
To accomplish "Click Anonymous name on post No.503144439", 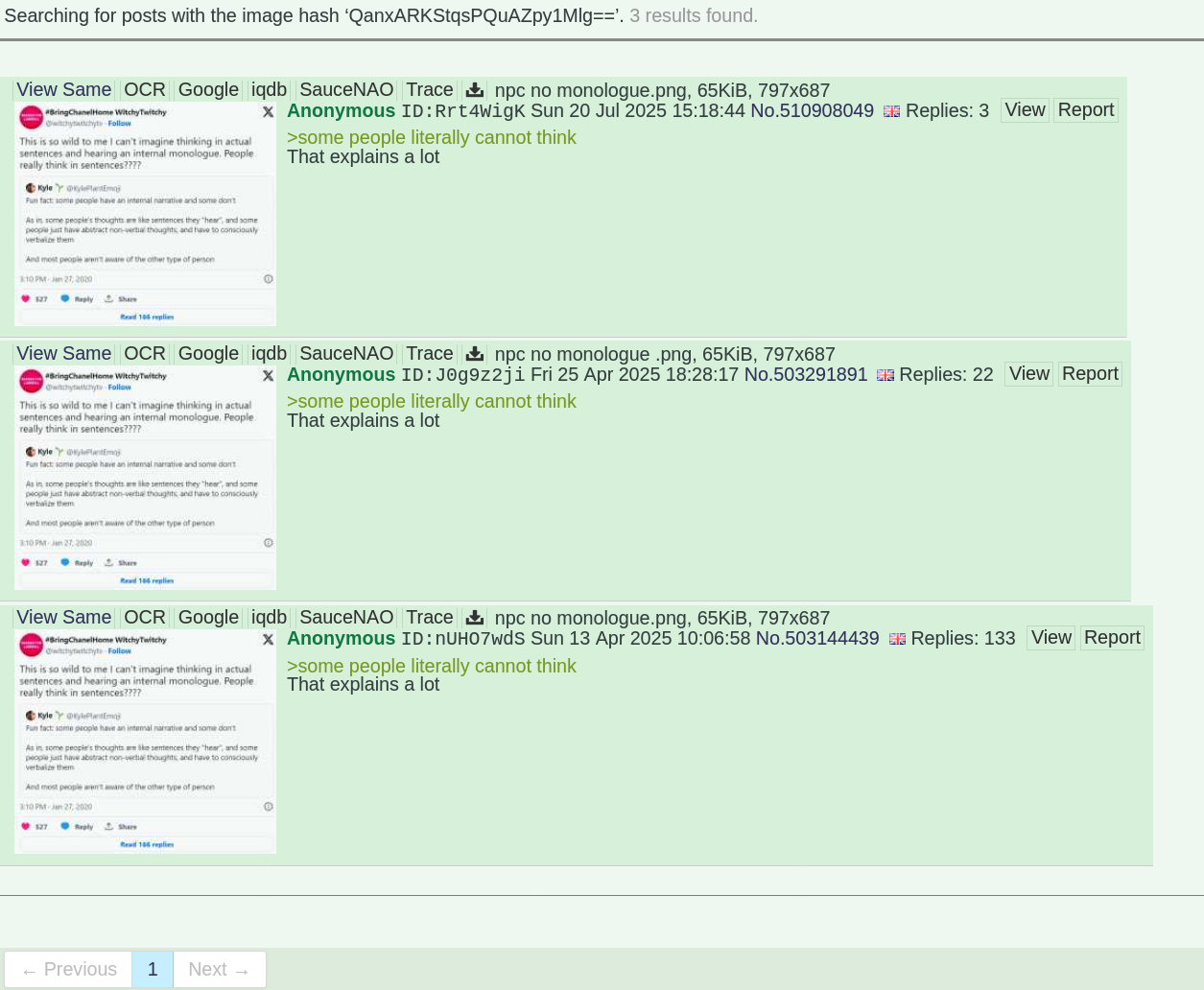I will pyautogui.click(x=341, y=638).
